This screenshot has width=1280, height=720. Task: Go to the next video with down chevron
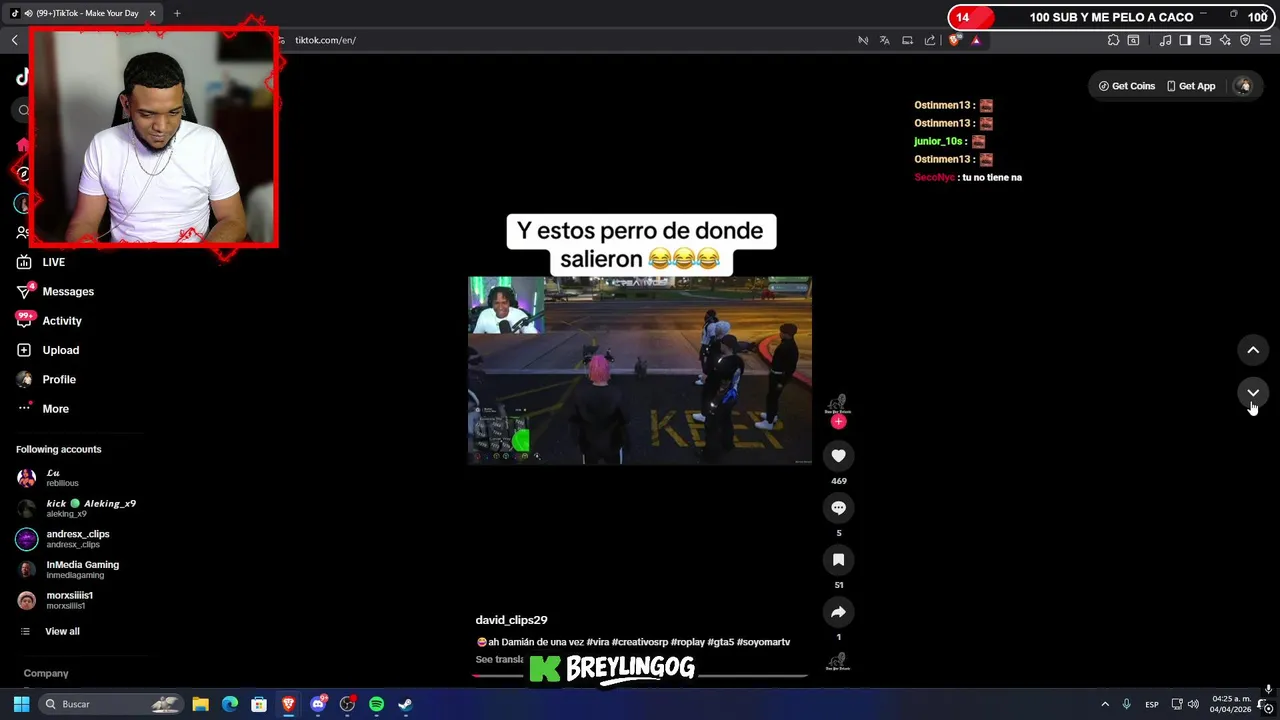coord(1253,393)
